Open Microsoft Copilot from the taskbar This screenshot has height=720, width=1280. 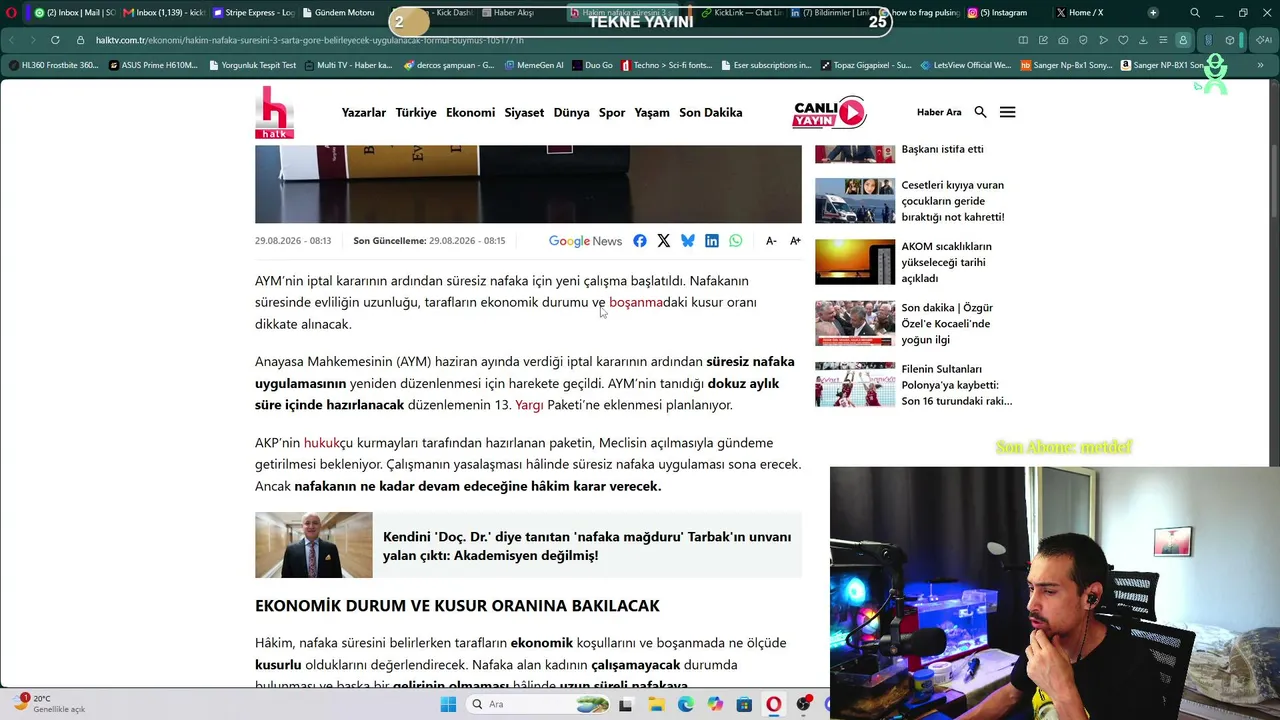tap(715, 704)
